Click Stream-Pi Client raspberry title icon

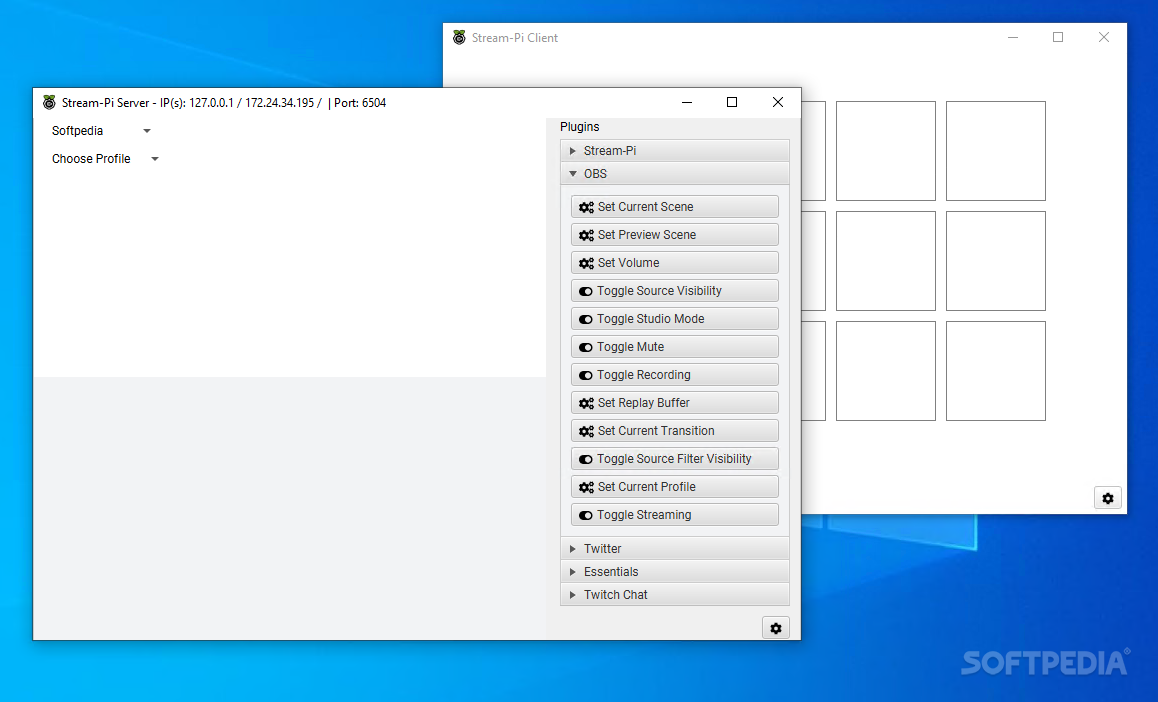(459, 38)
